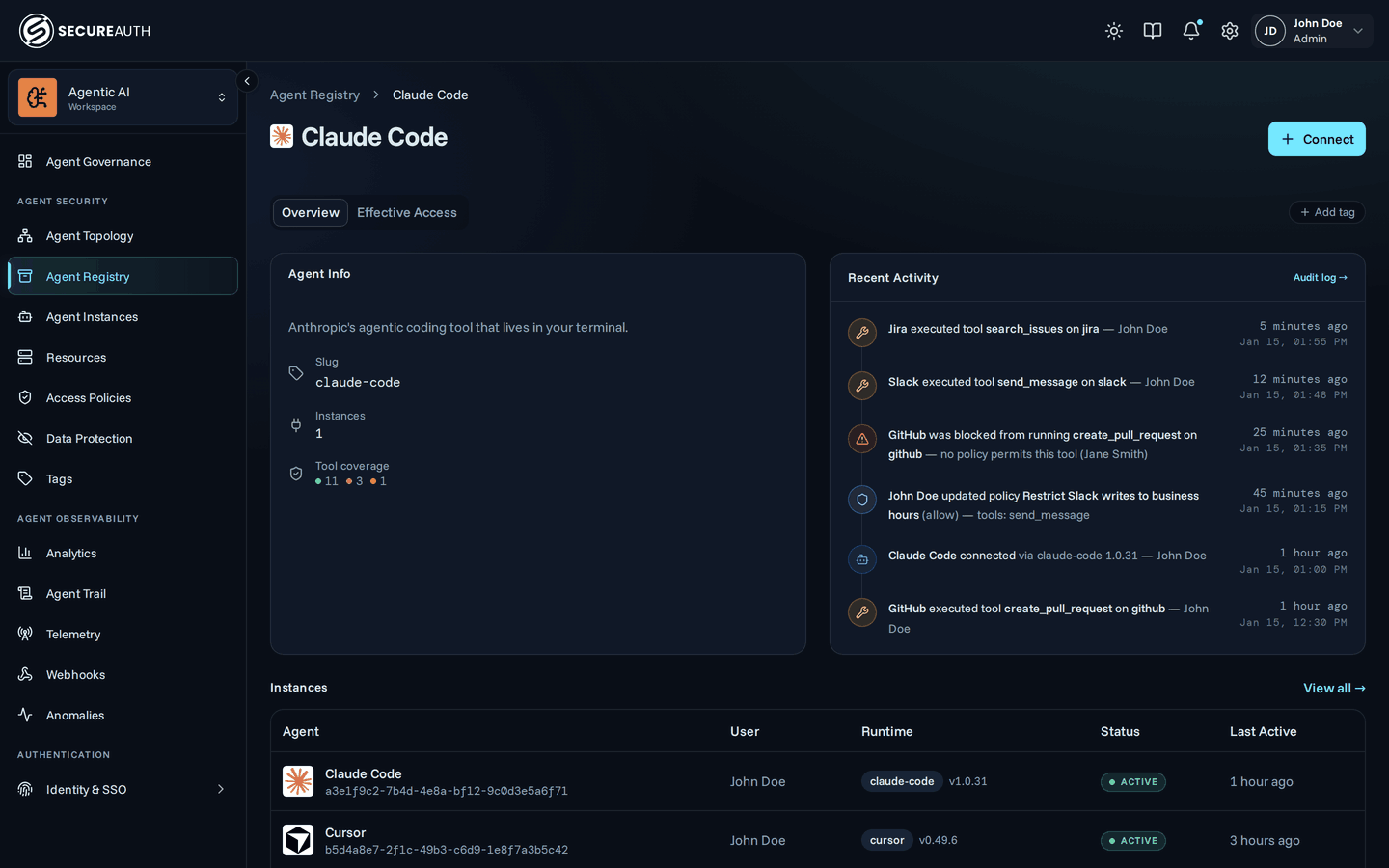
Task: Click the '3 hours ago' last active cell
Action: click(1265, 841)
